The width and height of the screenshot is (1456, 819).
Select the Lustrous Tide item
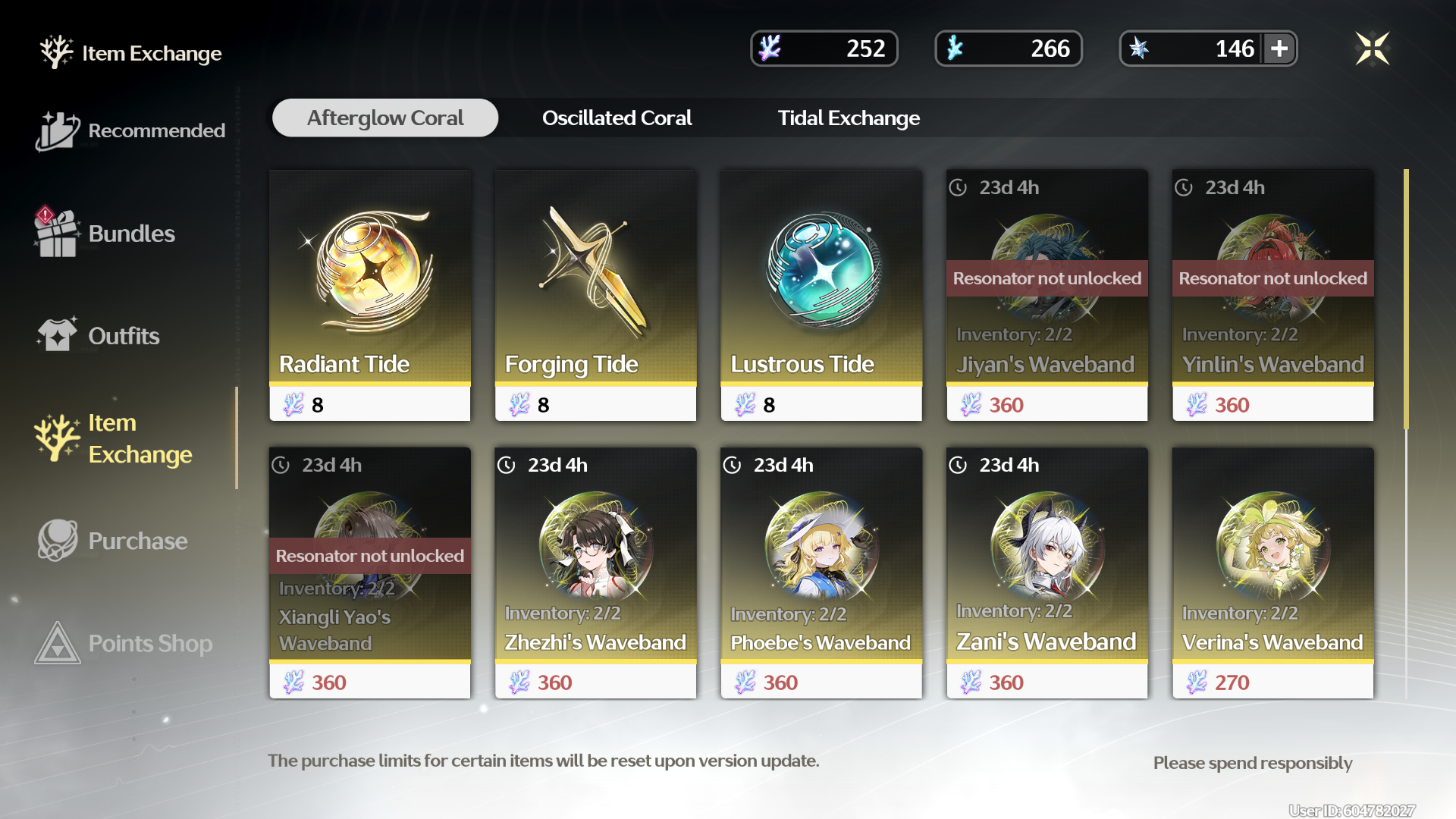click(821, 295)
